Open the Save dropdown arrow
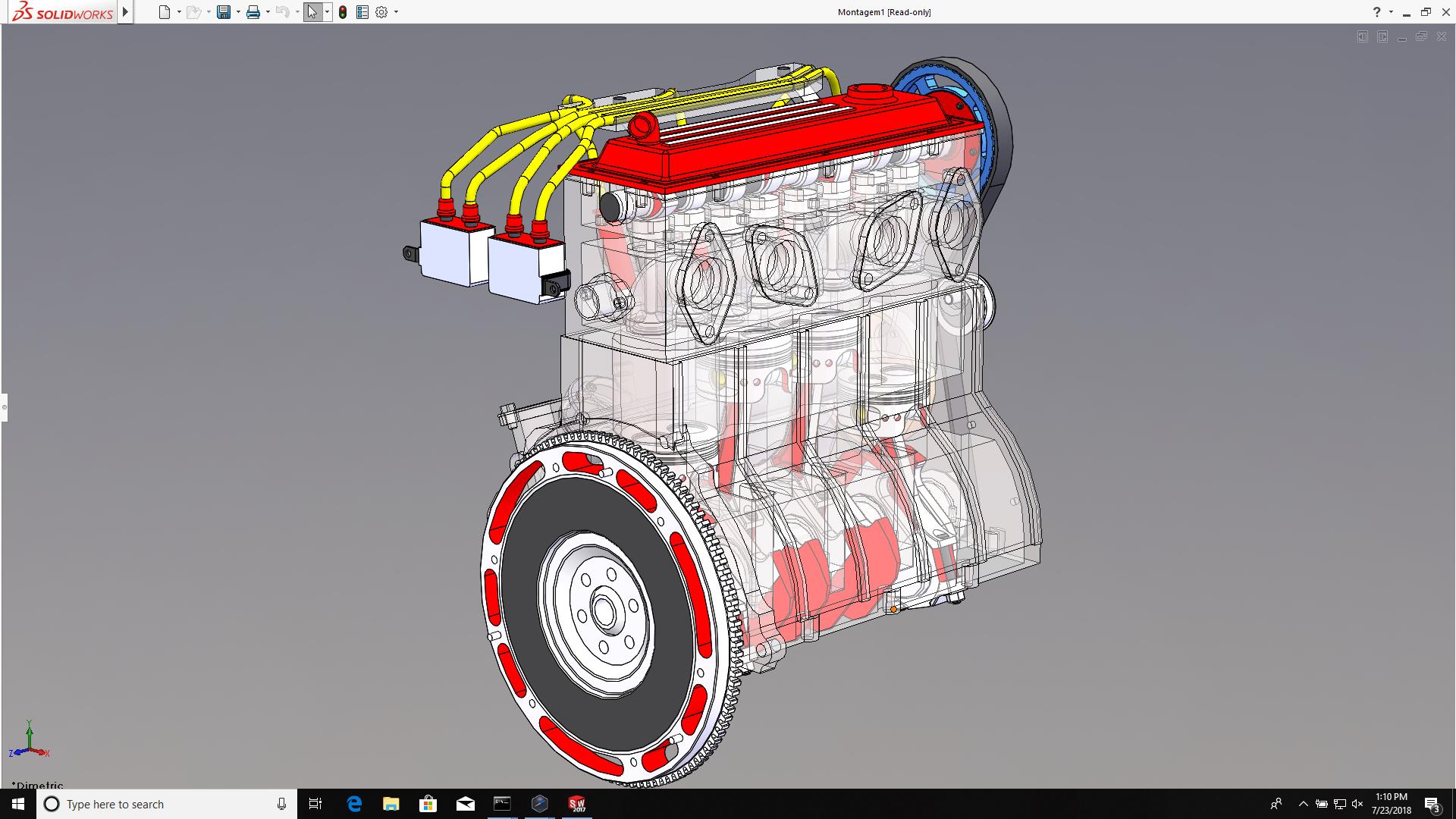The width and height of the screenshot is (1456, 819). coord(238,12)
